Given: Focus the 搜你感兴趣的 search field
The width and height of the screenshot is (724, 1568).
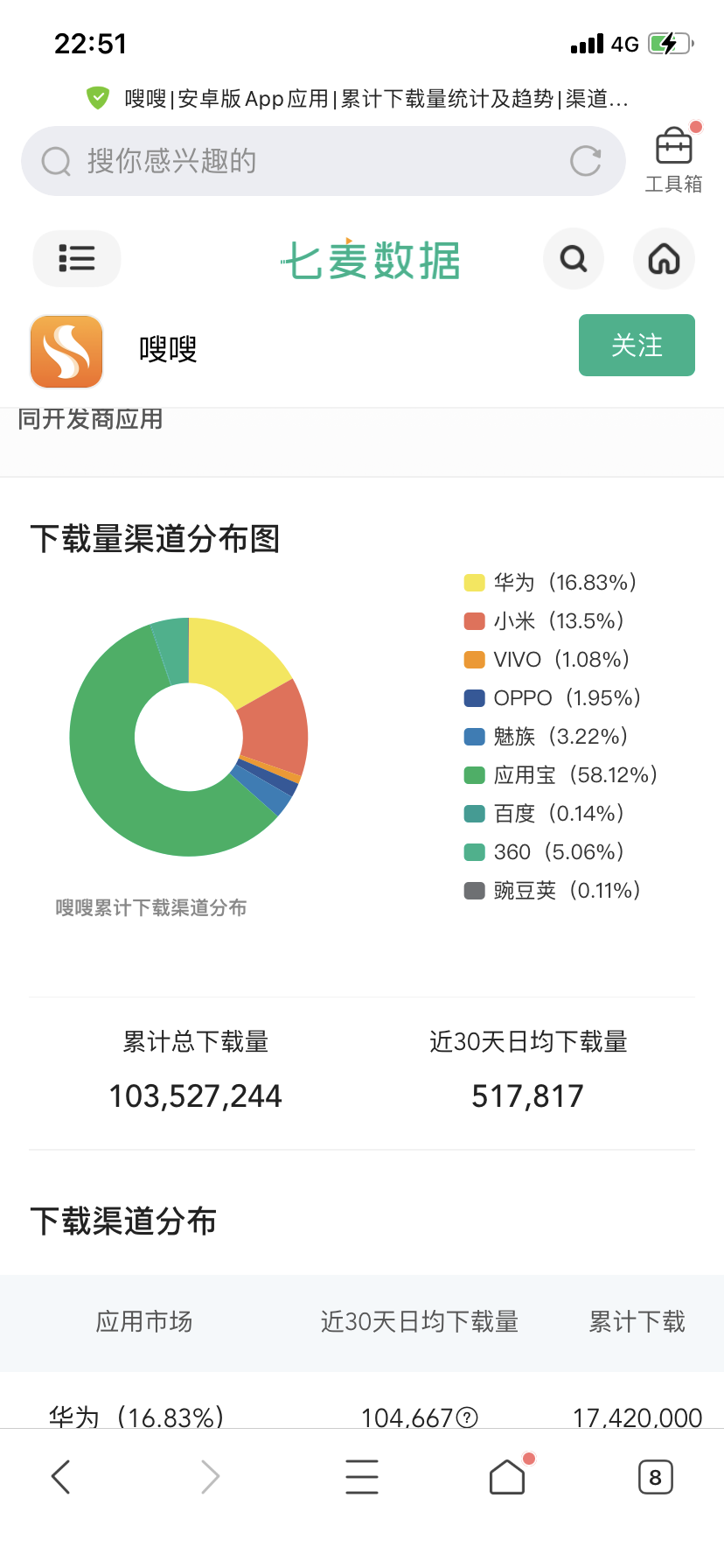Looking at the screenshot, I should click(x=324, y=161).
